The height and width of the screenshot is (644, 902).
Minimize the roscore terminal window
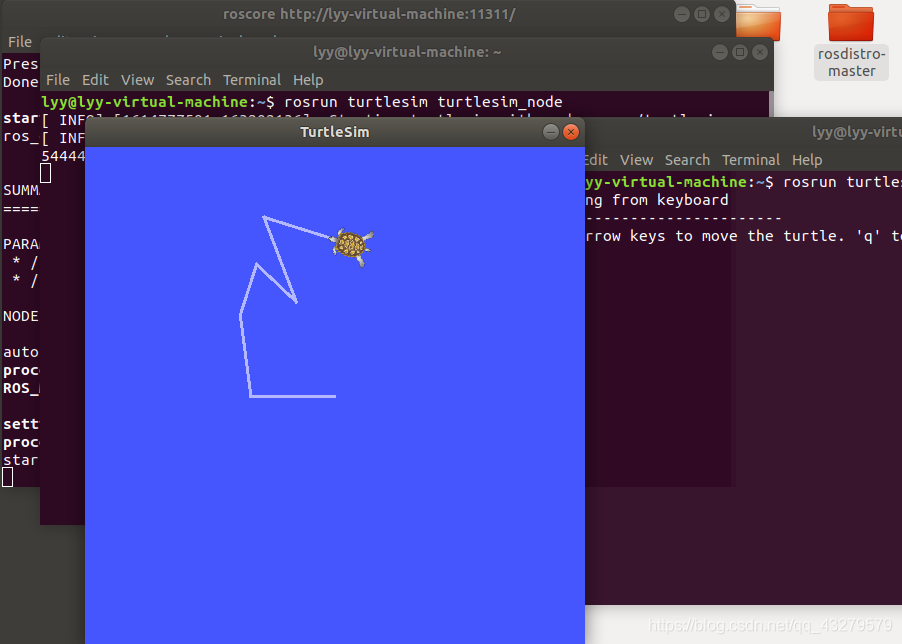682,14
